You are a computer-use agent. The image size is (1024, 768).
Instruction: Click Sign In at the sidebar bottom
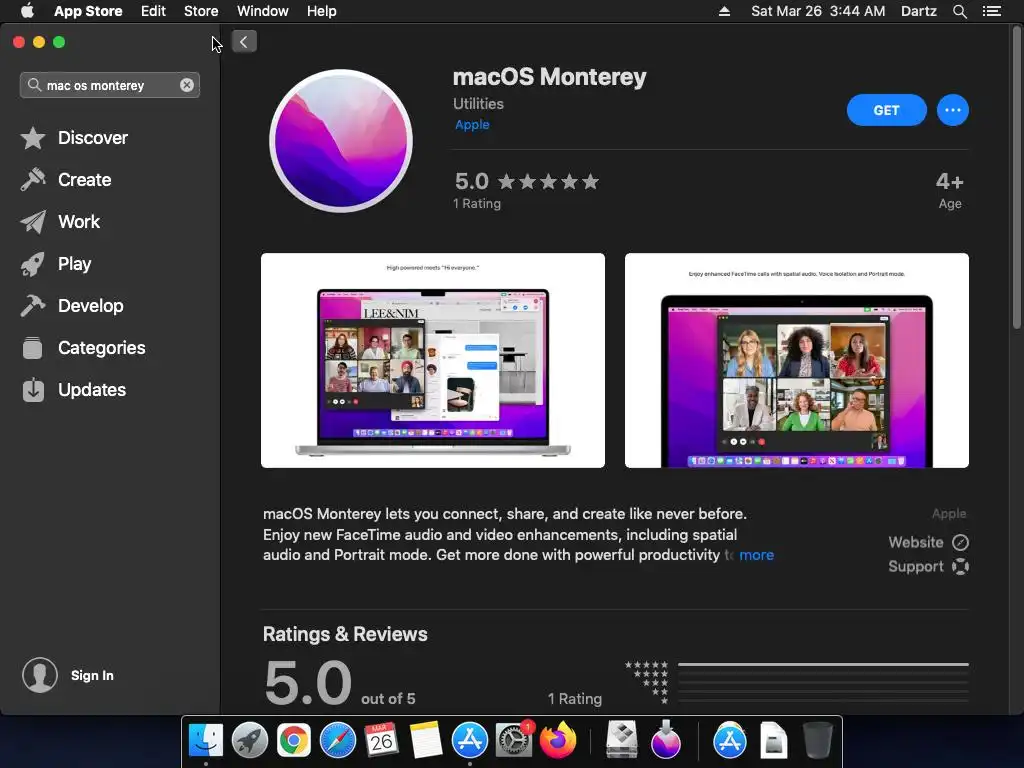click(x=92, y=675)
